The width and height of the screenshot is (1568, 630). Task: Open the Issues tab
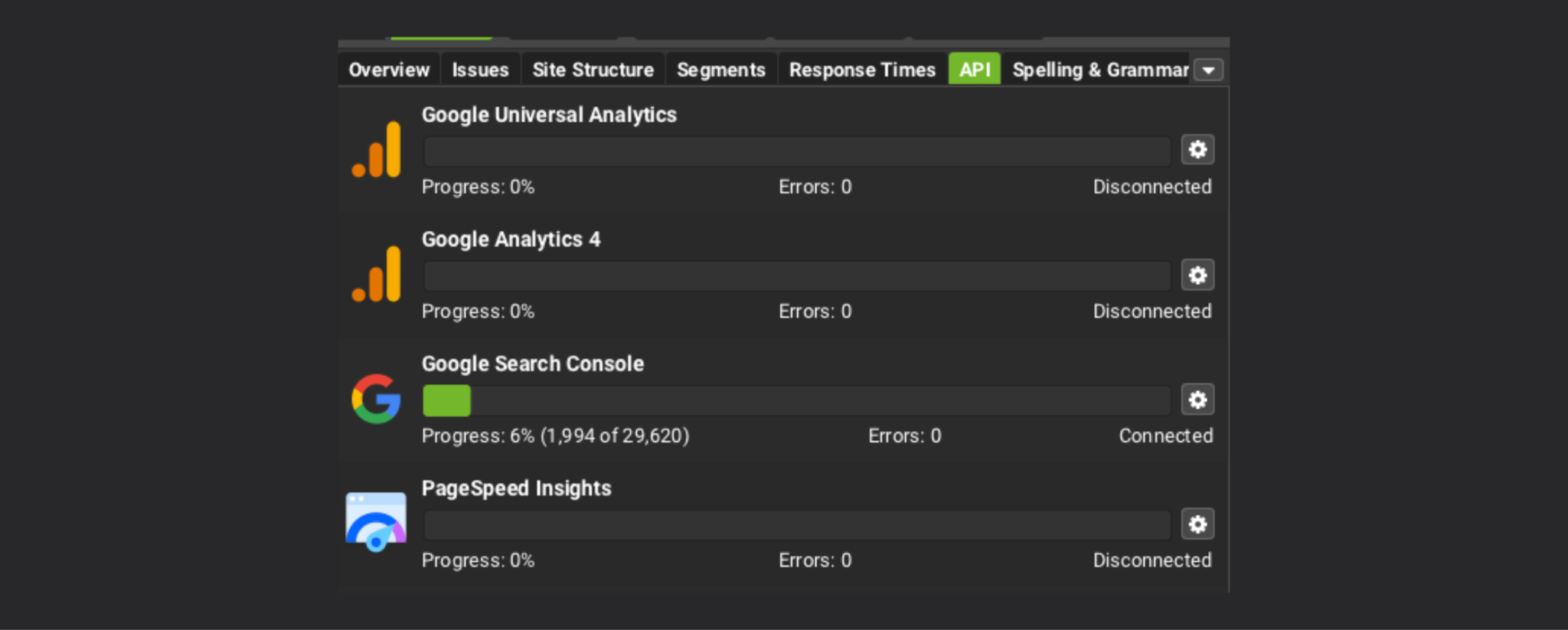(480, 70)
